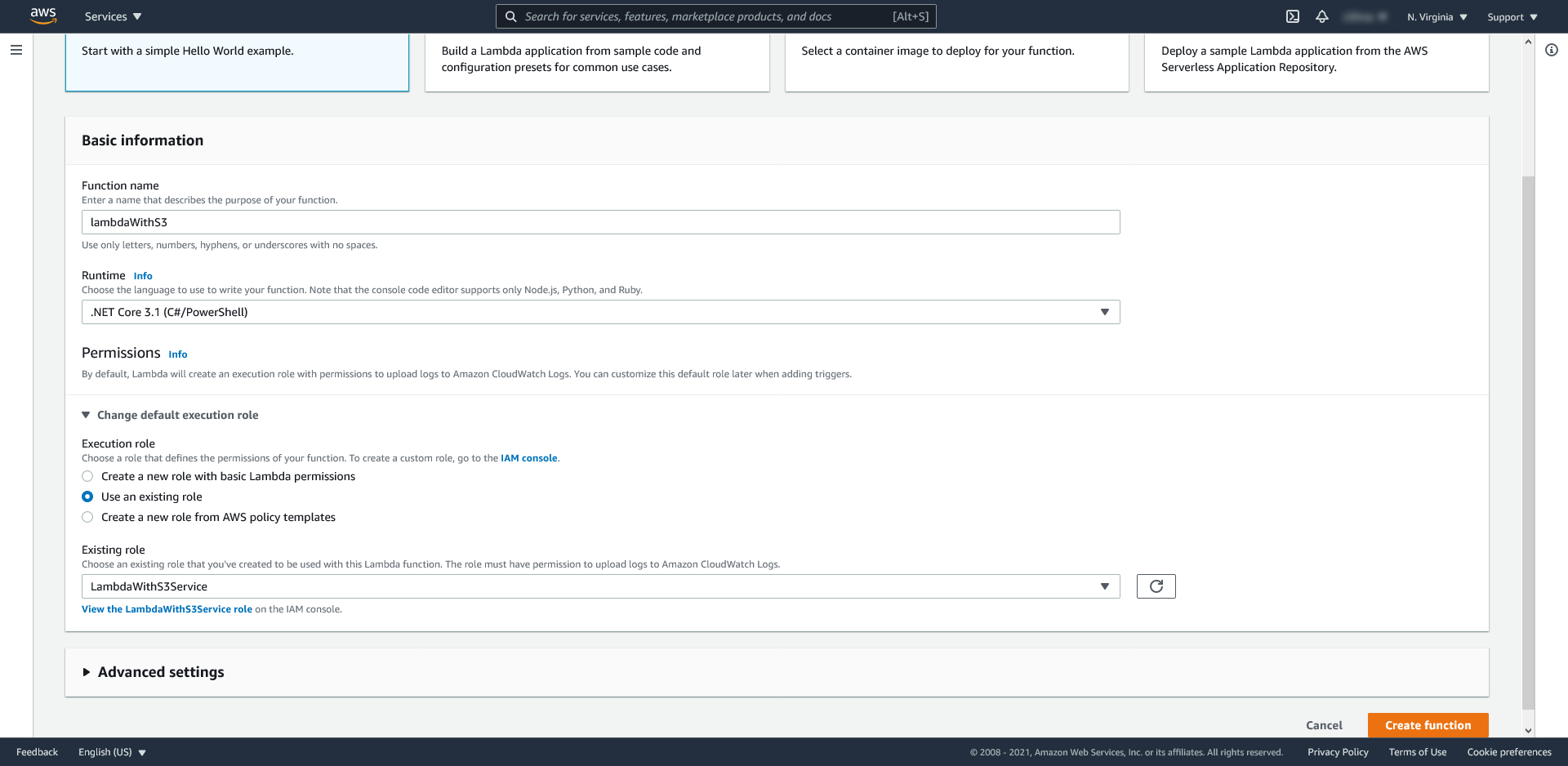Click the Create function button
The image size is (1568, 766).
[1428, 725]
